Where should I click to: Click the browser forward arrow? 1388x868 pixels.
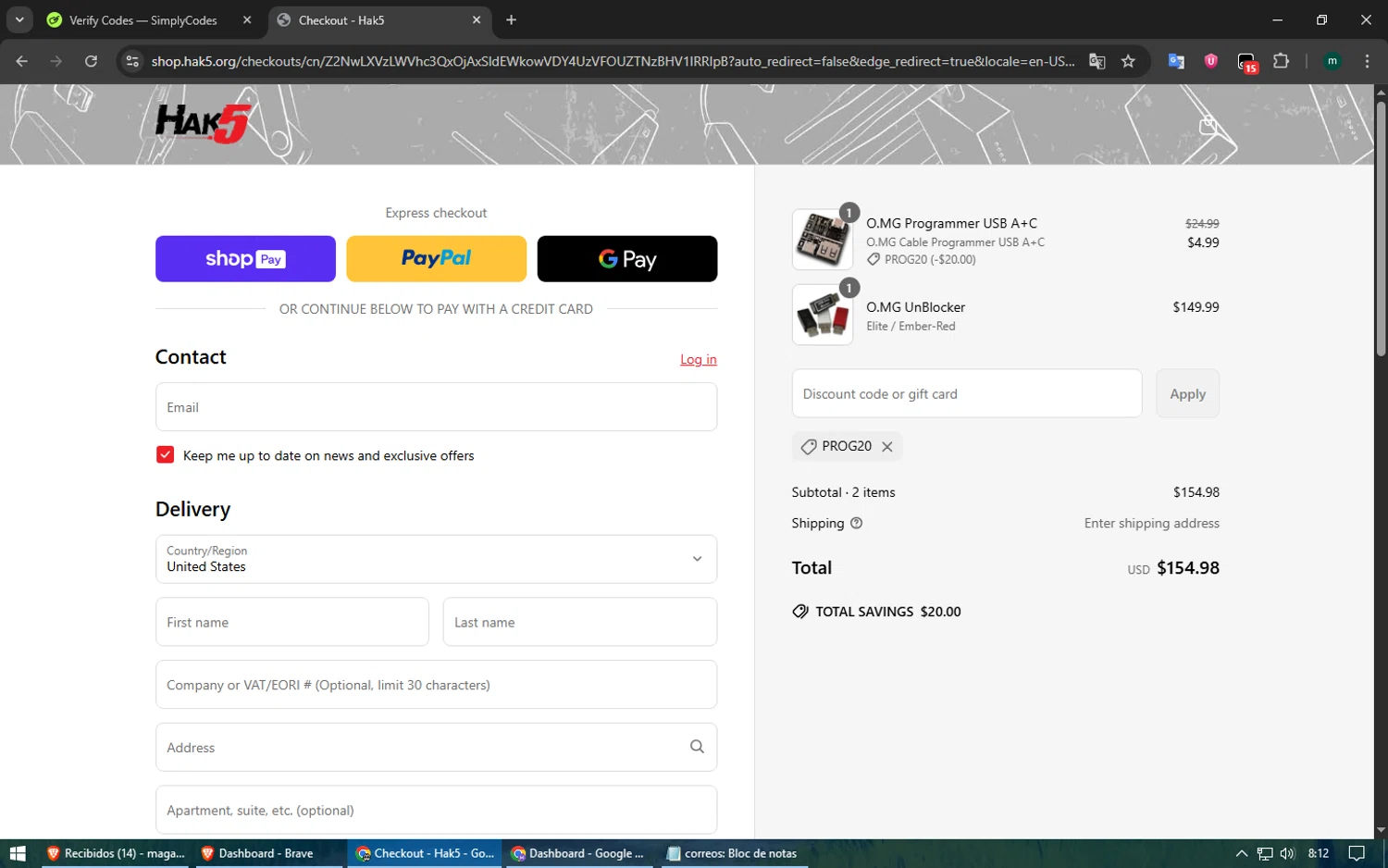coord(56,61)
